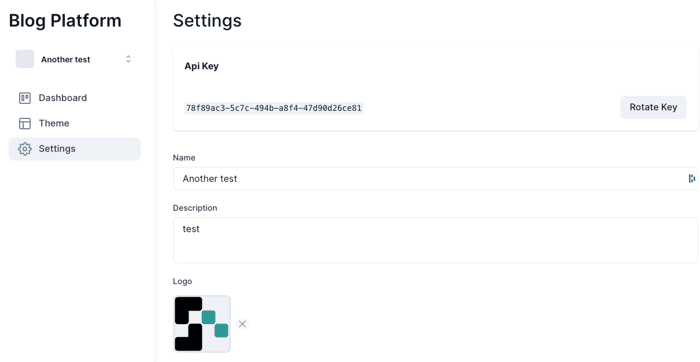The image size is (700, 362).
Task: Click the Settings gear icon in sidebar
Action: click(25, 149)
